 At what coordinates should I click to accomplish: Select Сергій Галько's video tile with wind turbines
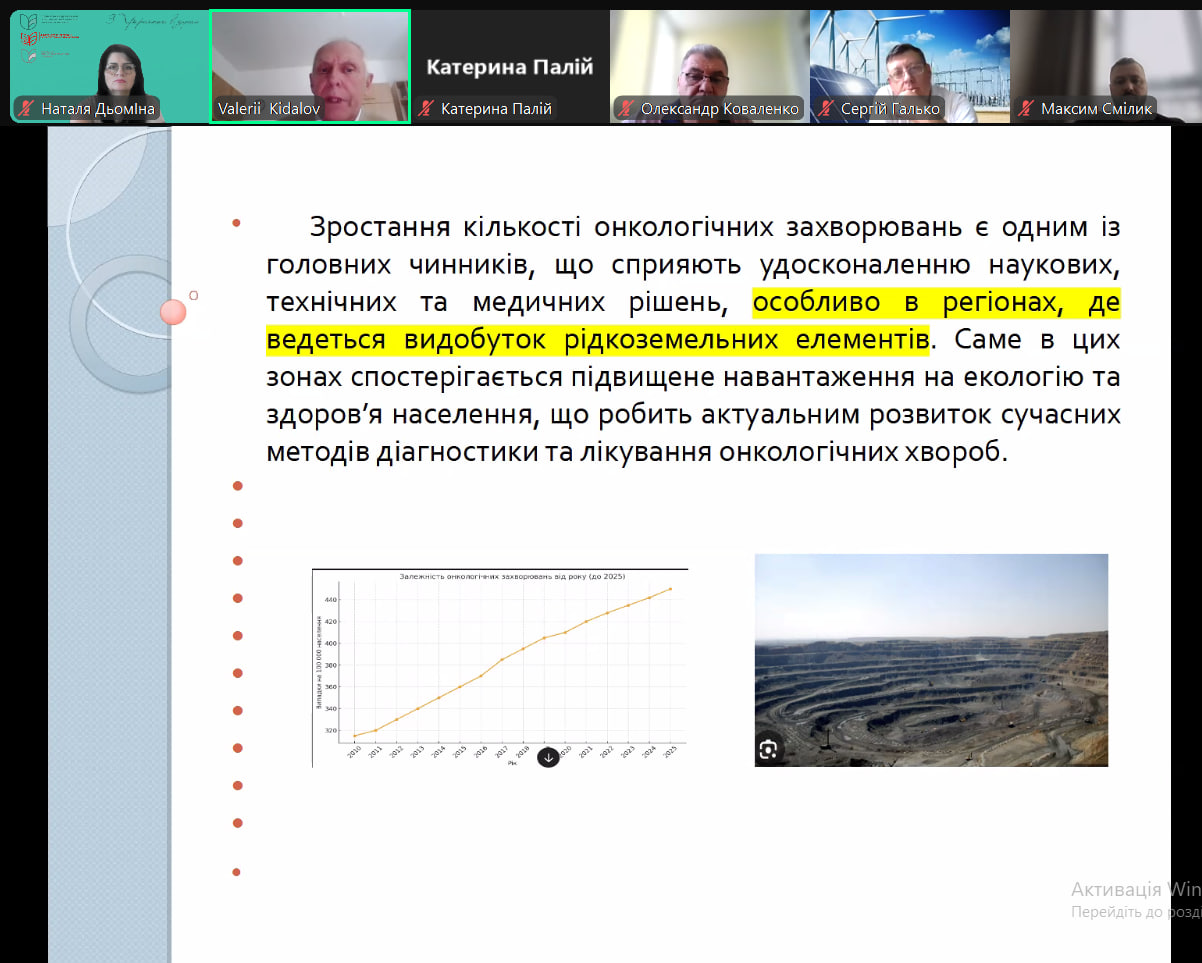click(x=909, y=66)
